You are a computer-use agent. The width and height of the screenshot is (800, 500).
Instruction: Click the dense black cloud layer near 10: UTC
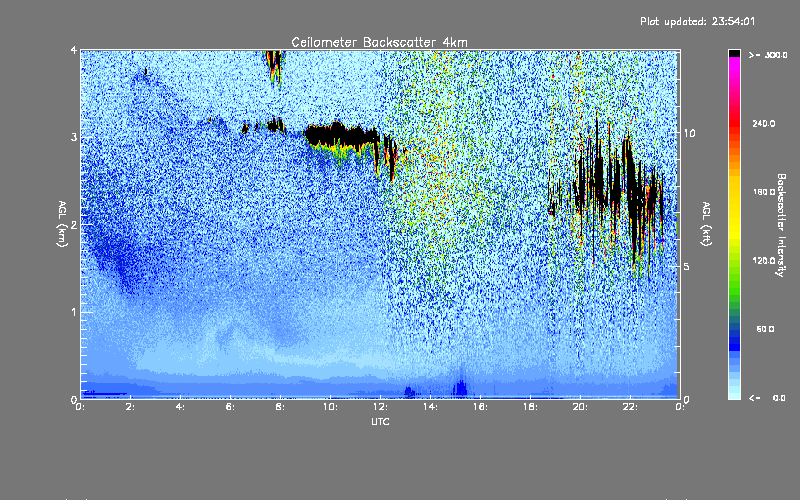pyautogui.click(x=341, y=135)
